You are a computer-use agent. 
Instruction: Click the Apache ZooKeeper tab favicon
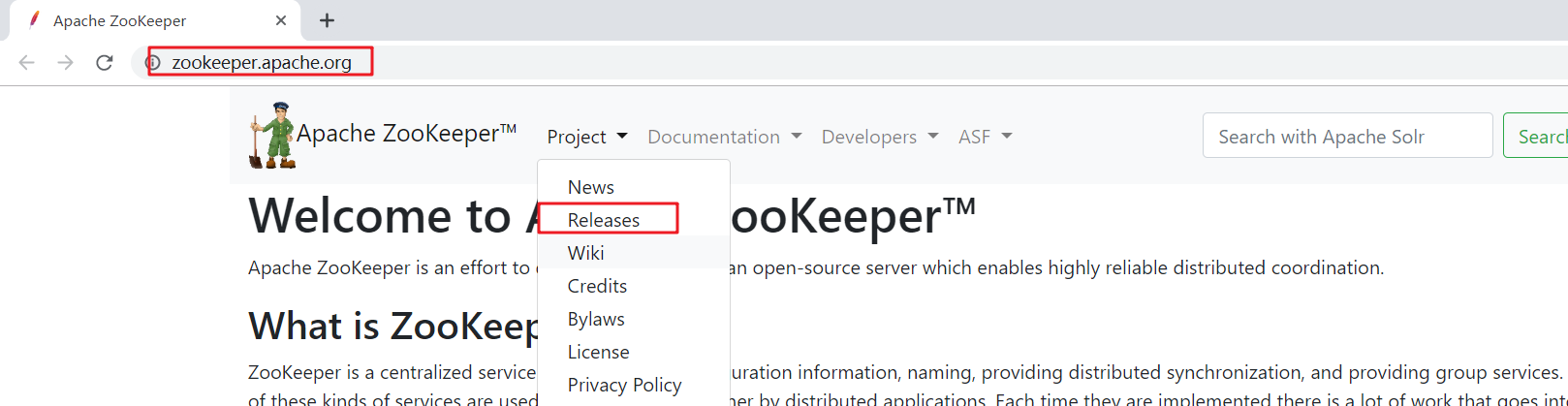[34, 20]
